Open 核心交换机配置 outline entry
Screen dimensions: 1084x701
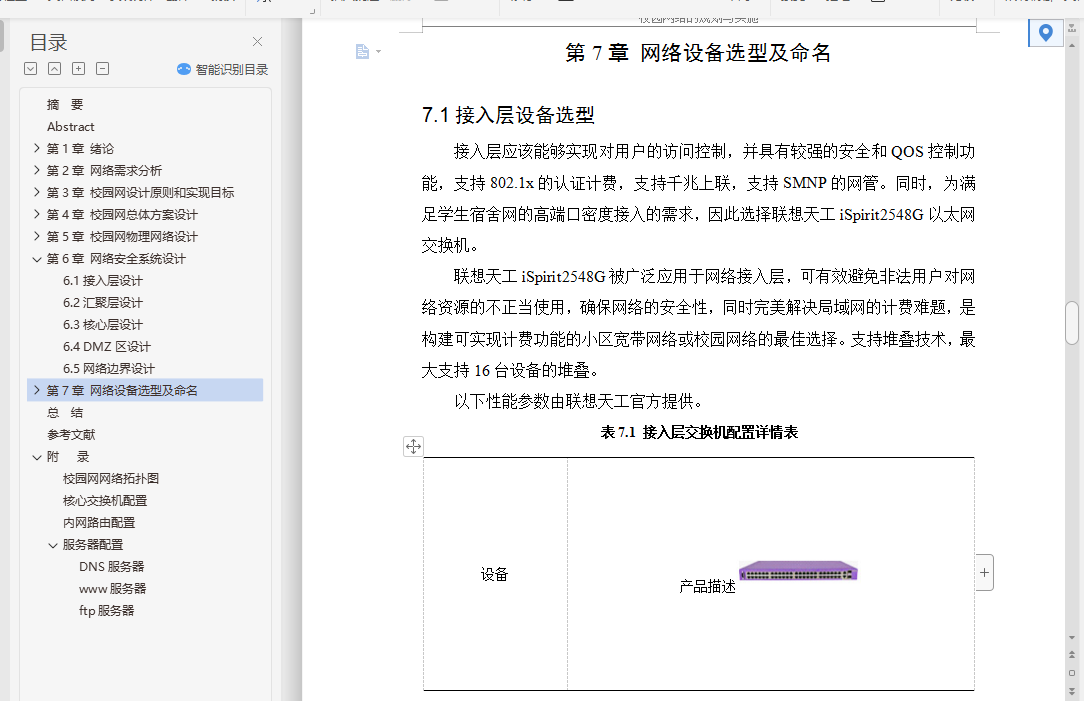[x=105, y=501]
